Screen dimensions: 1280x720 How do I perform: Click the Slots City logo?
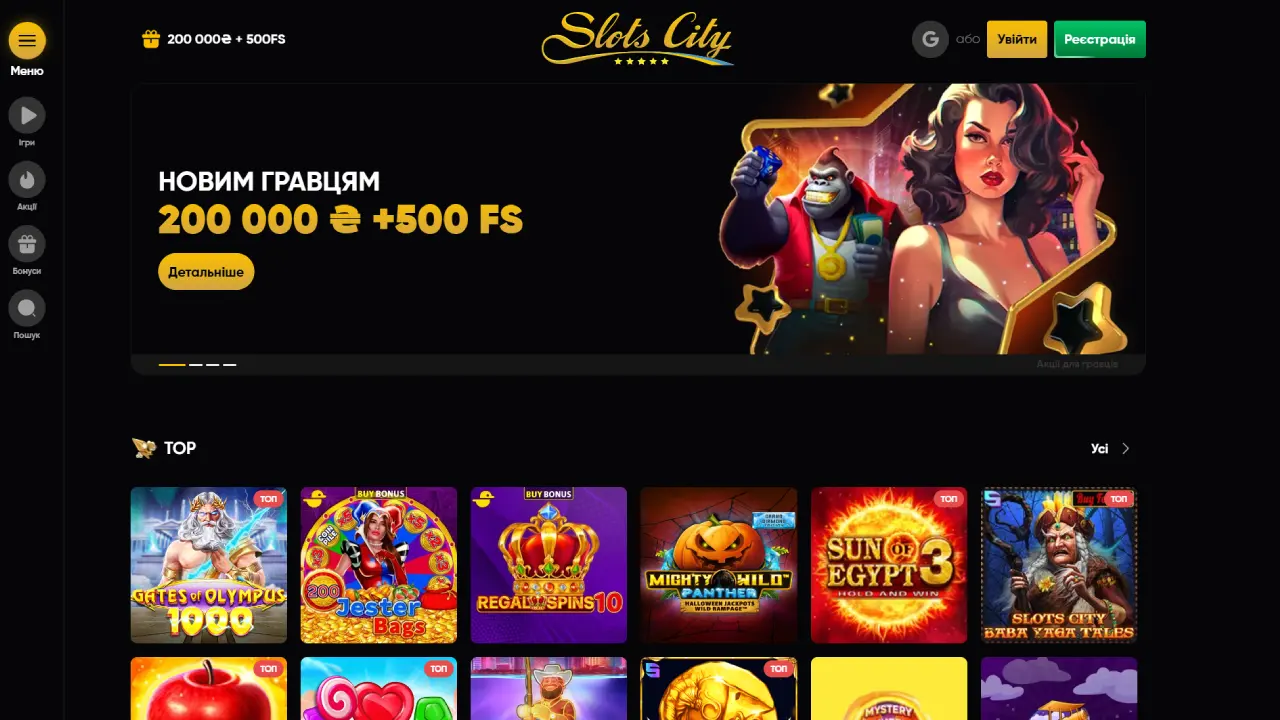pos(637,39)
